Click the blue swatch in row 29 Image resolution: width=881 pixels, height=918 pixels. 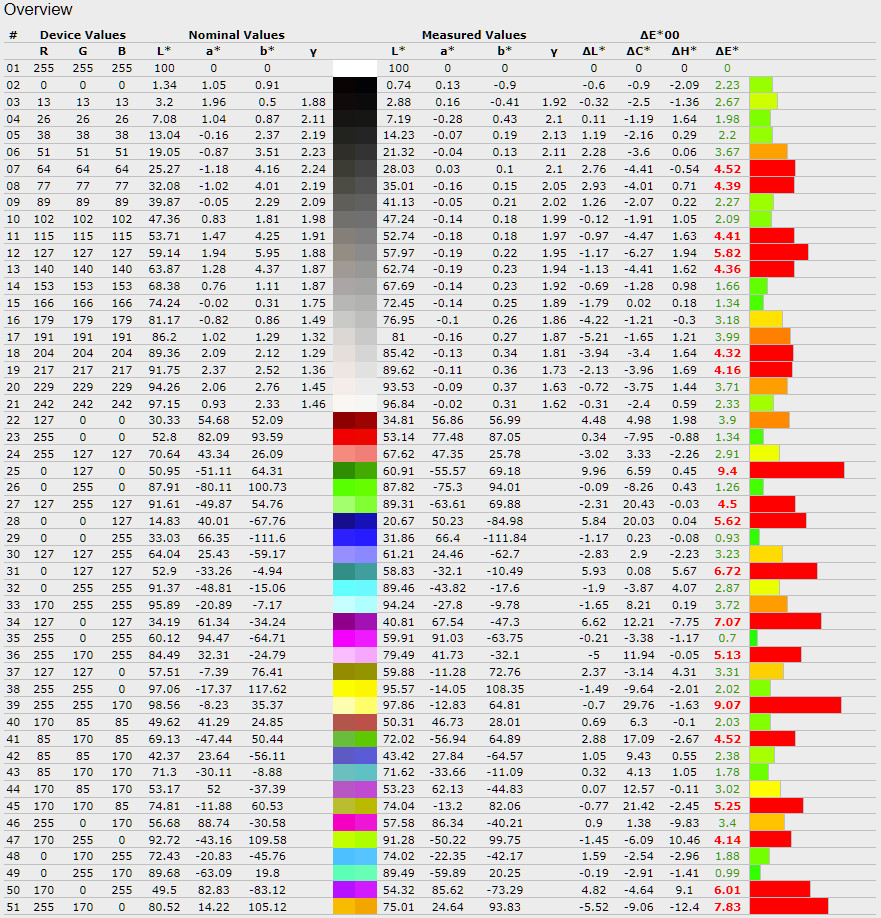click(x=354, y=537)
